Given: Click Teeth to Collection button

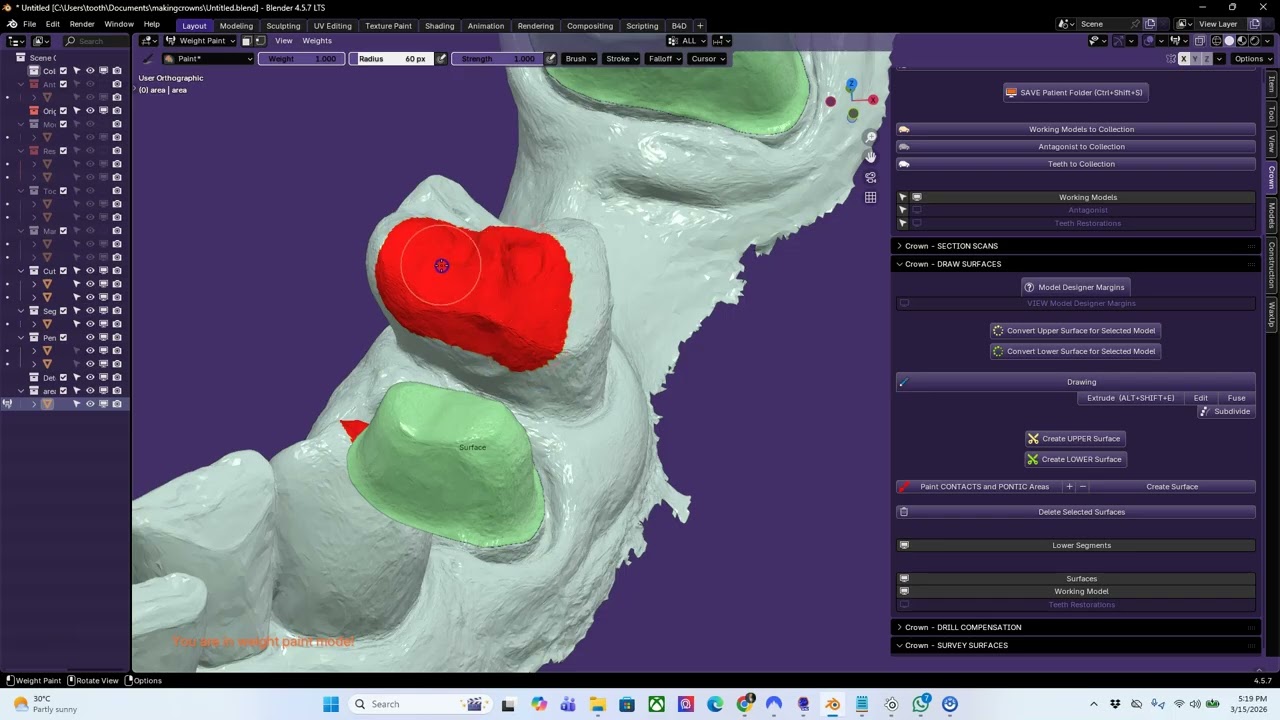Looking at the screenshot, I should [x=1076, y=164].
